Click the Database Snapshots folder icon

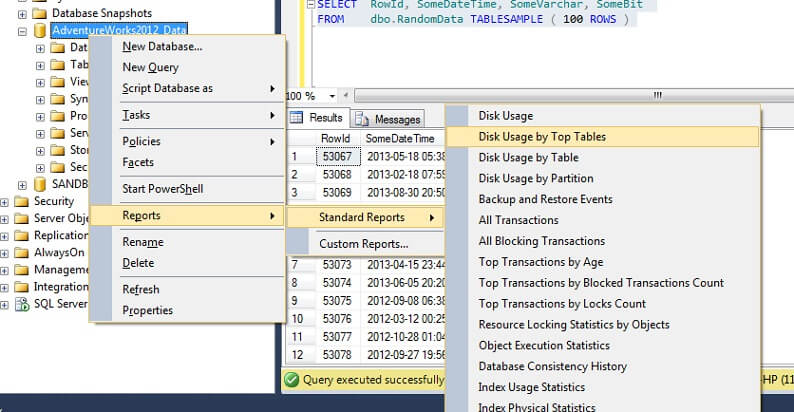coord(39,13)
